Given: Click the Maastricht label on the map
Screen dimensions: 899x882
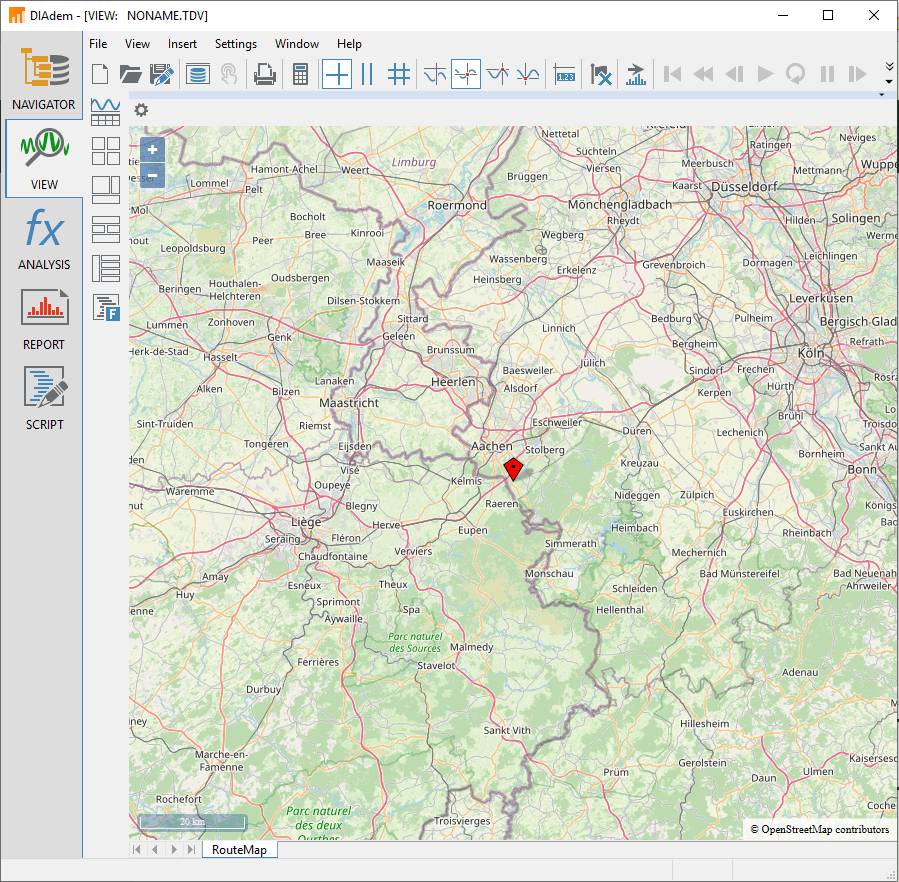Looking at the screenshot, I should [x=349, y=403].
